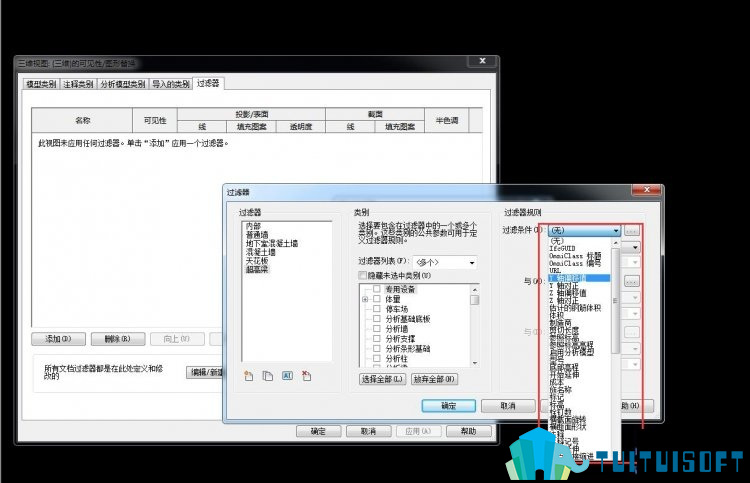Tick the 隐藏未选中类别 checkbox
Viewport: 750px width, 483px height.
coord(363,275)
